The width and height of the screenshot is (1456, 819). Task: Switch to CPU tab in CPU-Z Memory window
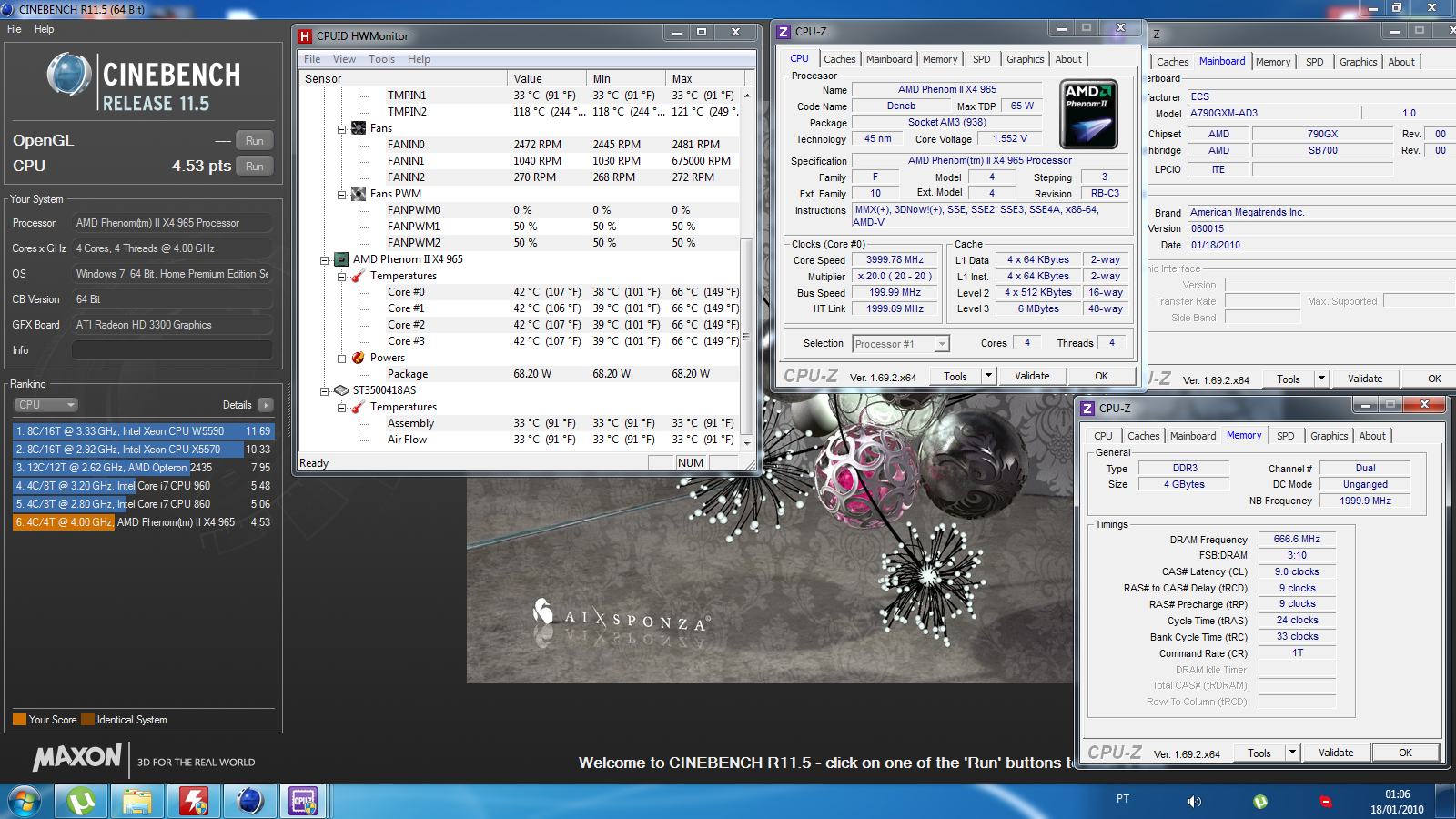click(x=1103, y=436)
